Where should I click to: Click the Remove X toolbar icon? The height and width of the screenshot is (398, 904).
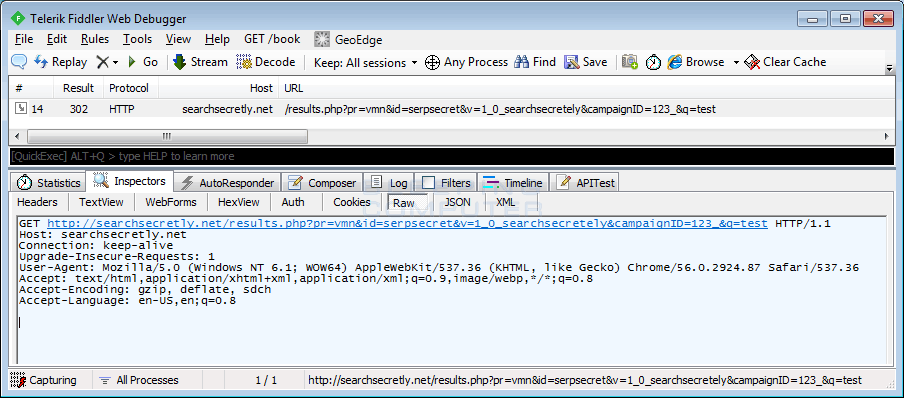pos(102,62)
